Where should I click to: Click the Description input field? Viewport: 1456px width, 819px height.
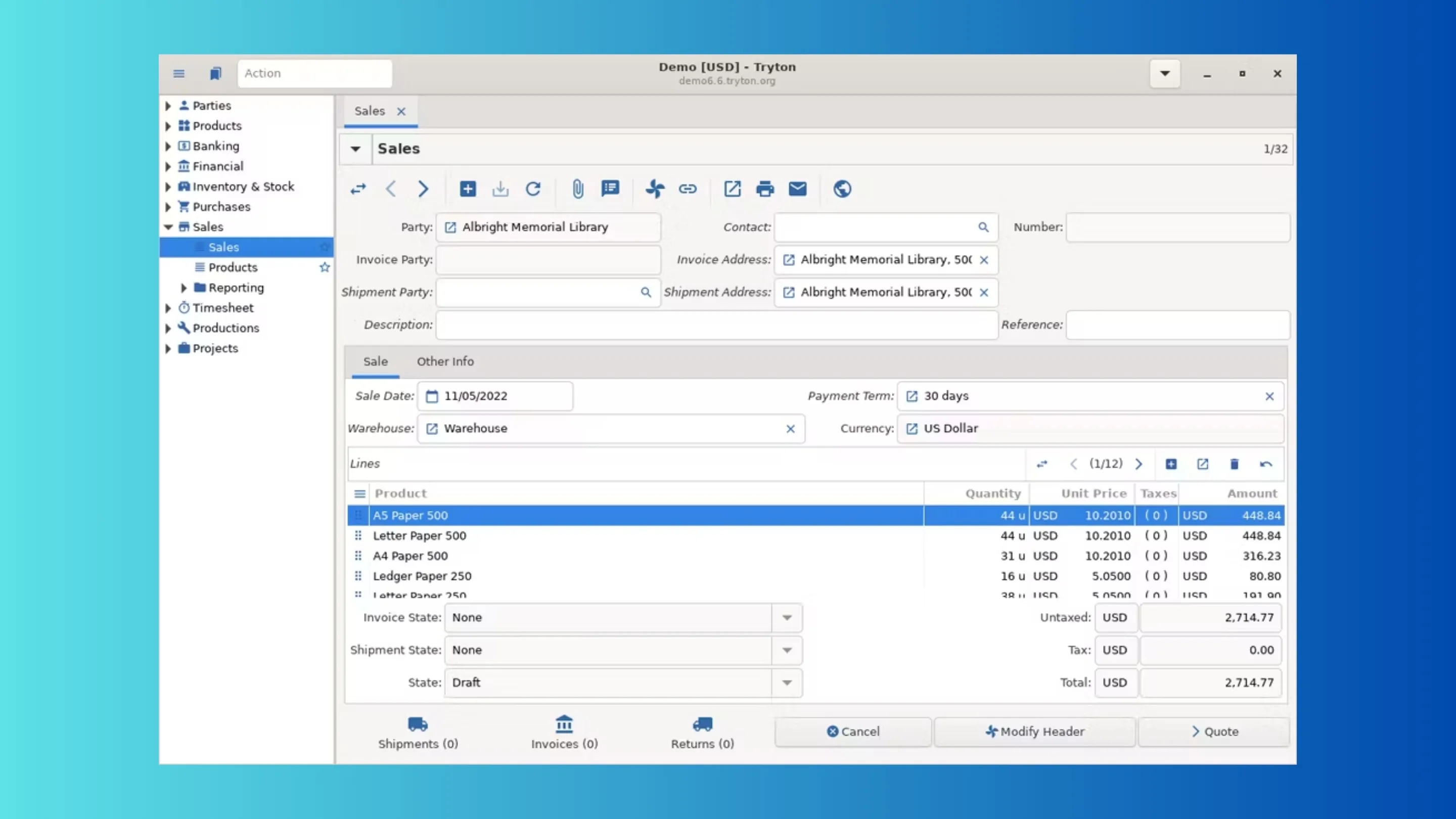(717, 325)
